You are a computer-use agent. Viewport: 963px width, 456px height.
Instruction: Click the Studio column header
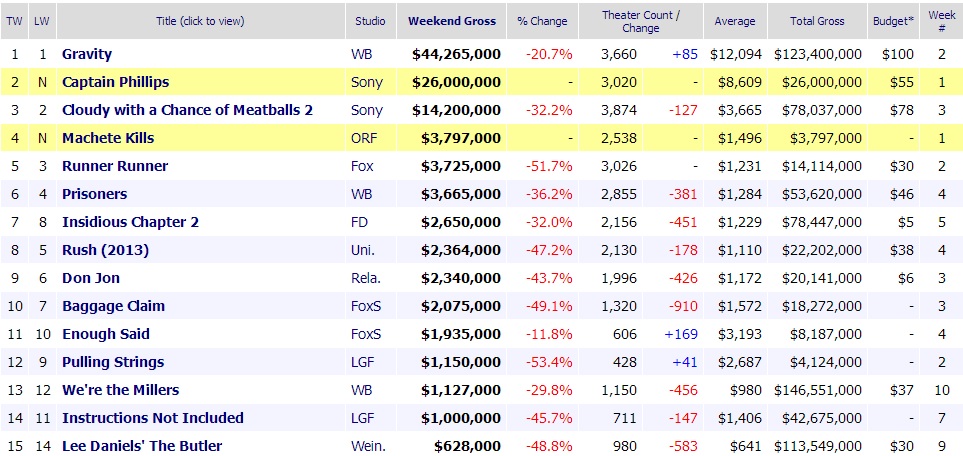click(371, 21)
